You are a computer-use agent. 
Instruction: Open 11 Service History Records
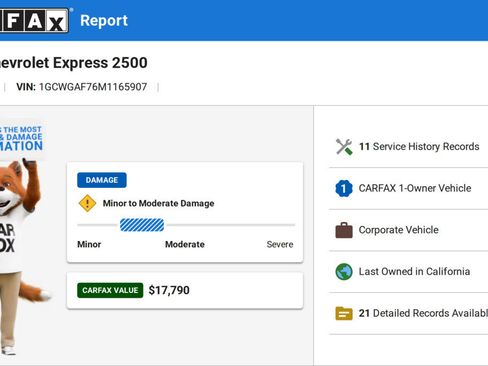coord(408,147)
